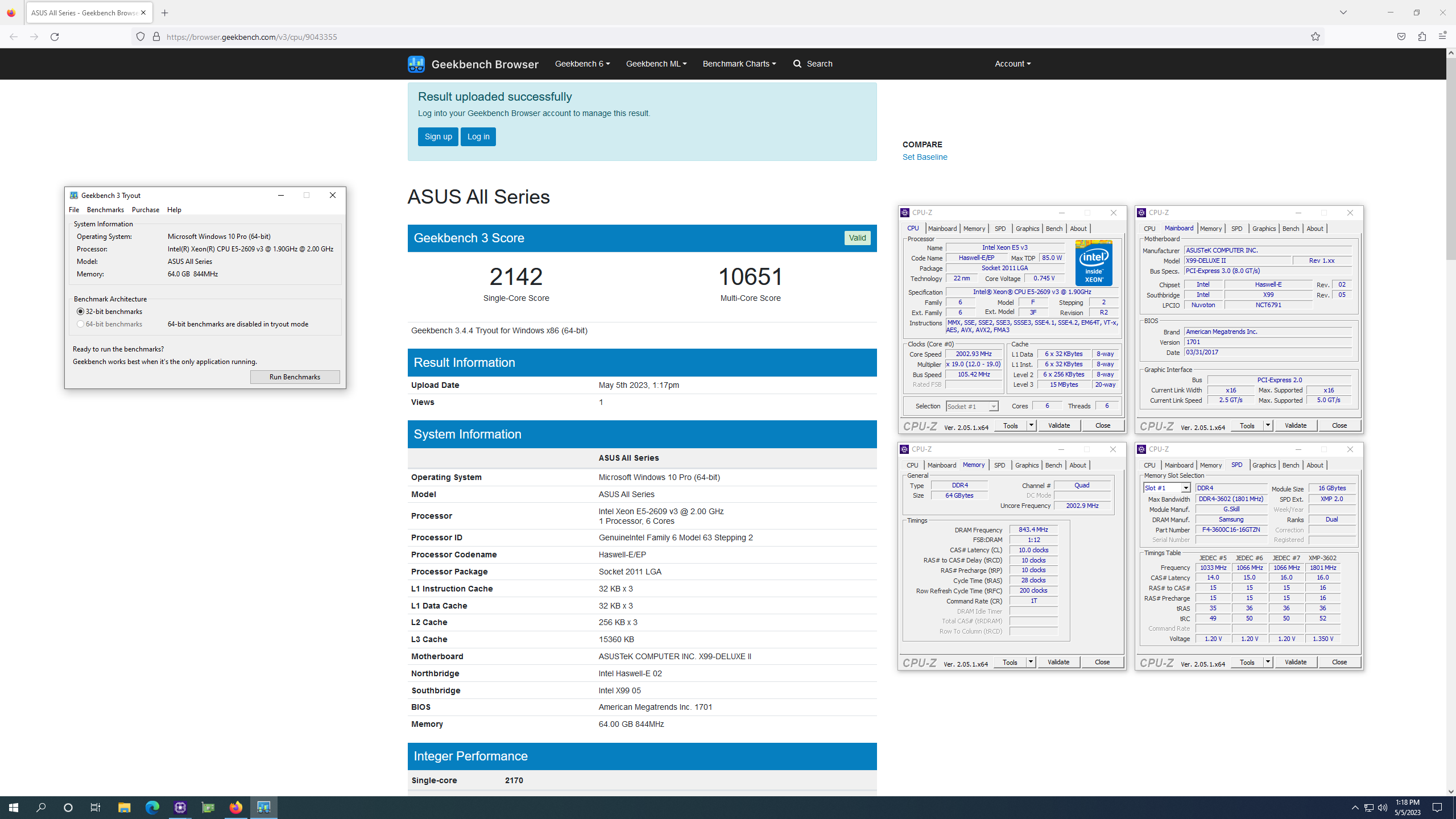Open the Firefox extensions puzzle icon

[1422, 37]
